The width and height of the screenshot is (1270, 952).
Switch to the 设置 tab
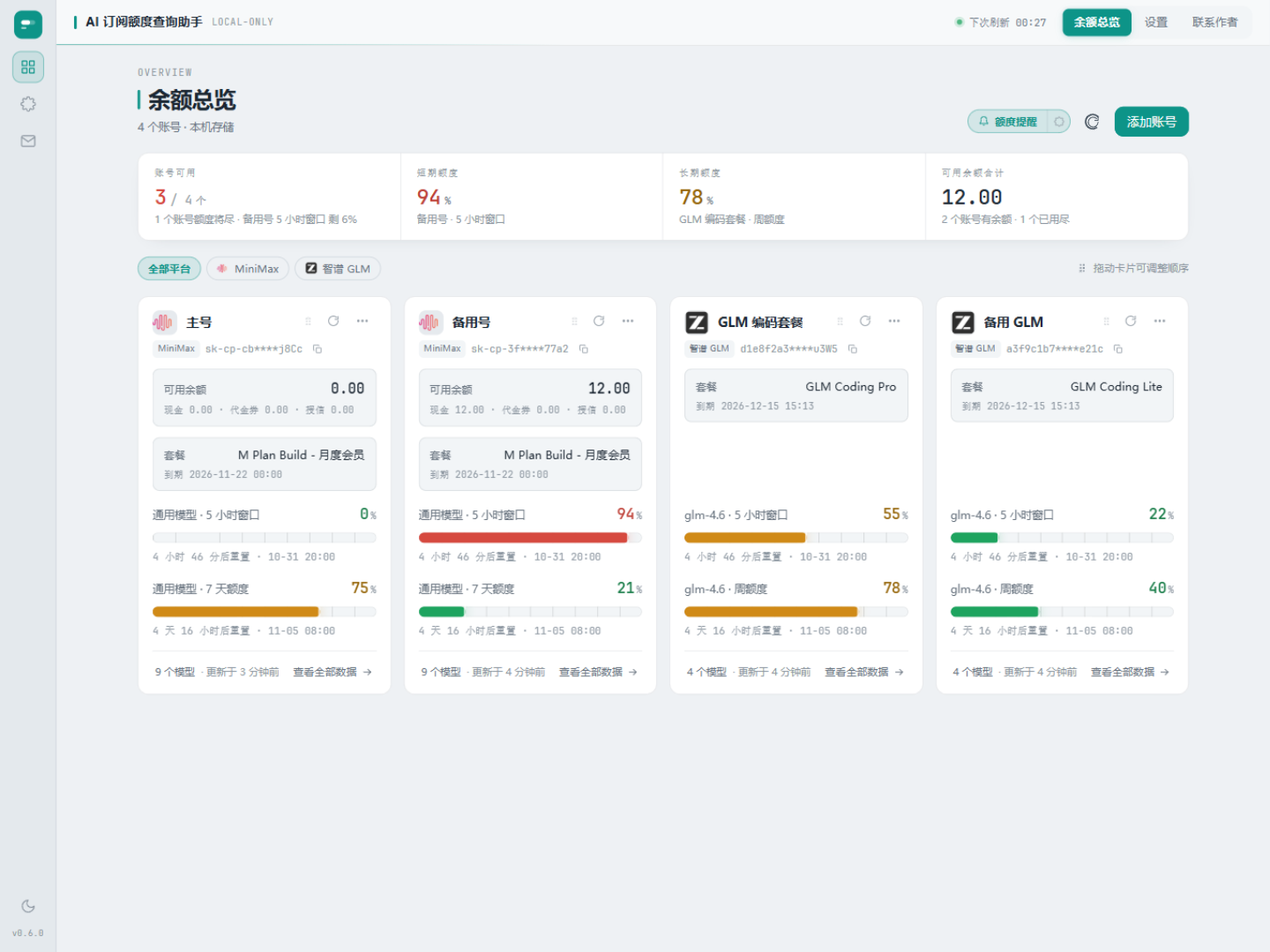[x=1156, y=22]
